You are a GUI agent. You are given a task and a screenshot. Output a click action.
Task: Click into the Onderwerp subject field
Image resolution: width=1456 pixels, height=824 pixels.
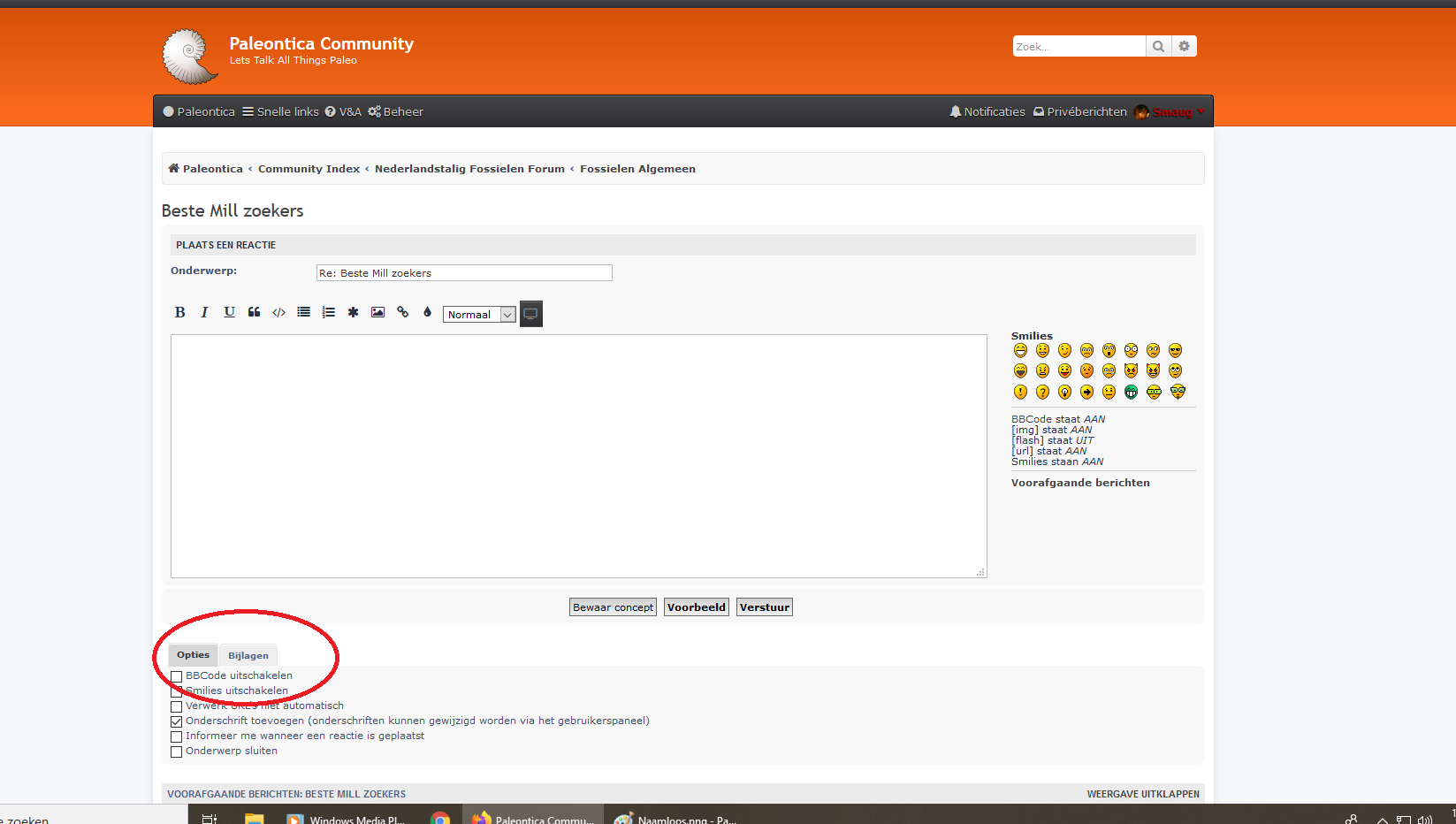pyautogui.click(x=463, y=273)
